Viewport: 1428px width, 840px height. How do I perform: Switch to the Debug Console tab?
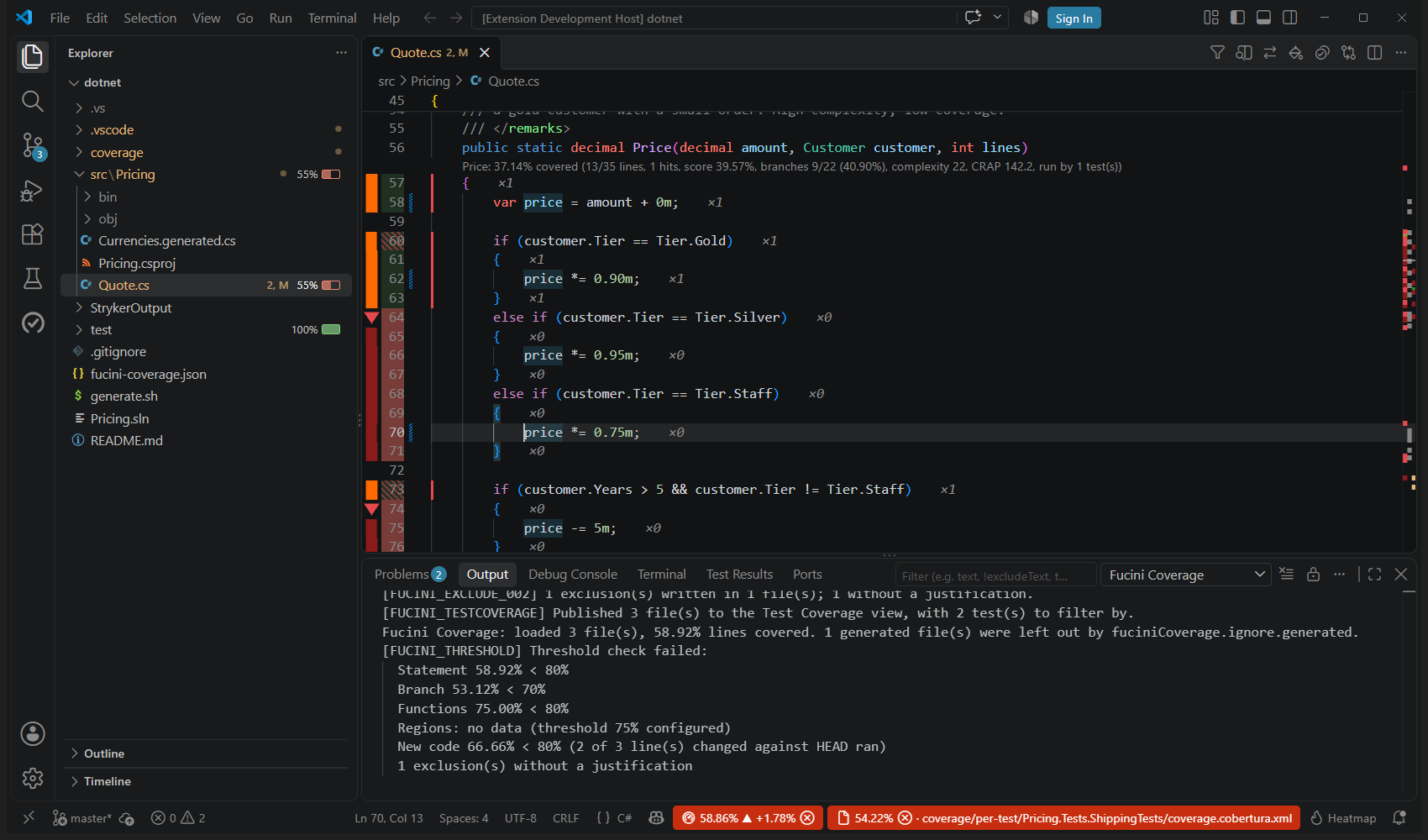(x=573, y=575)
